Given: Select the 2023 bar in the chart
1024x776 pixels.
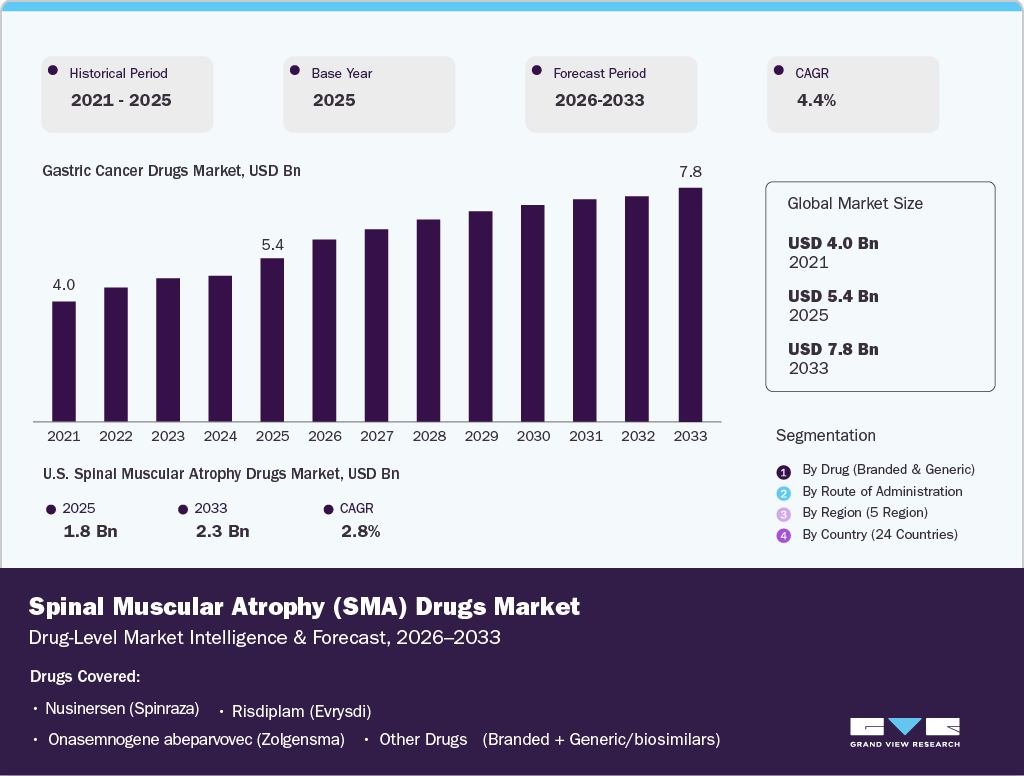Looking at the screenshot, I should click(x=168, y=349).
